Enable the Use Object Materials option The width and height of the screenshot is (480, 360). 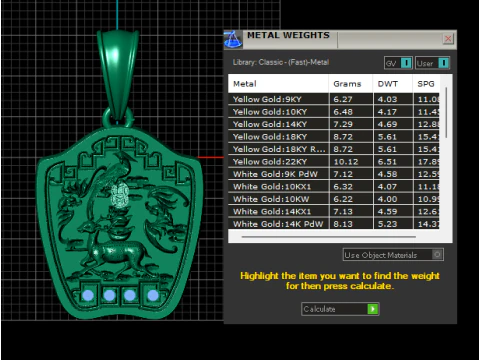[393, 255]
